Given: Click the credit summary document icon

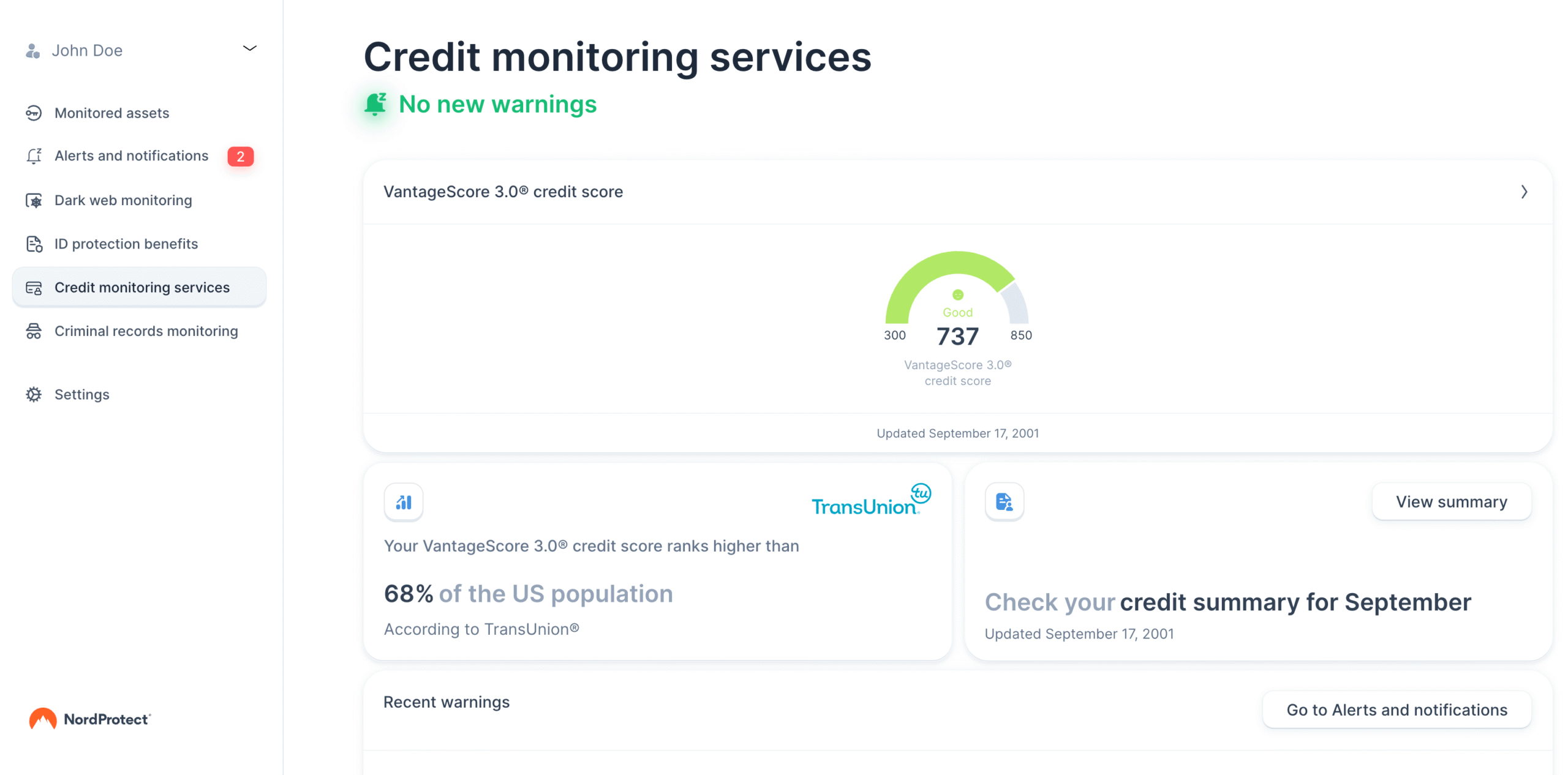Looking at the screenshot, I should (x=1003, y=502).
